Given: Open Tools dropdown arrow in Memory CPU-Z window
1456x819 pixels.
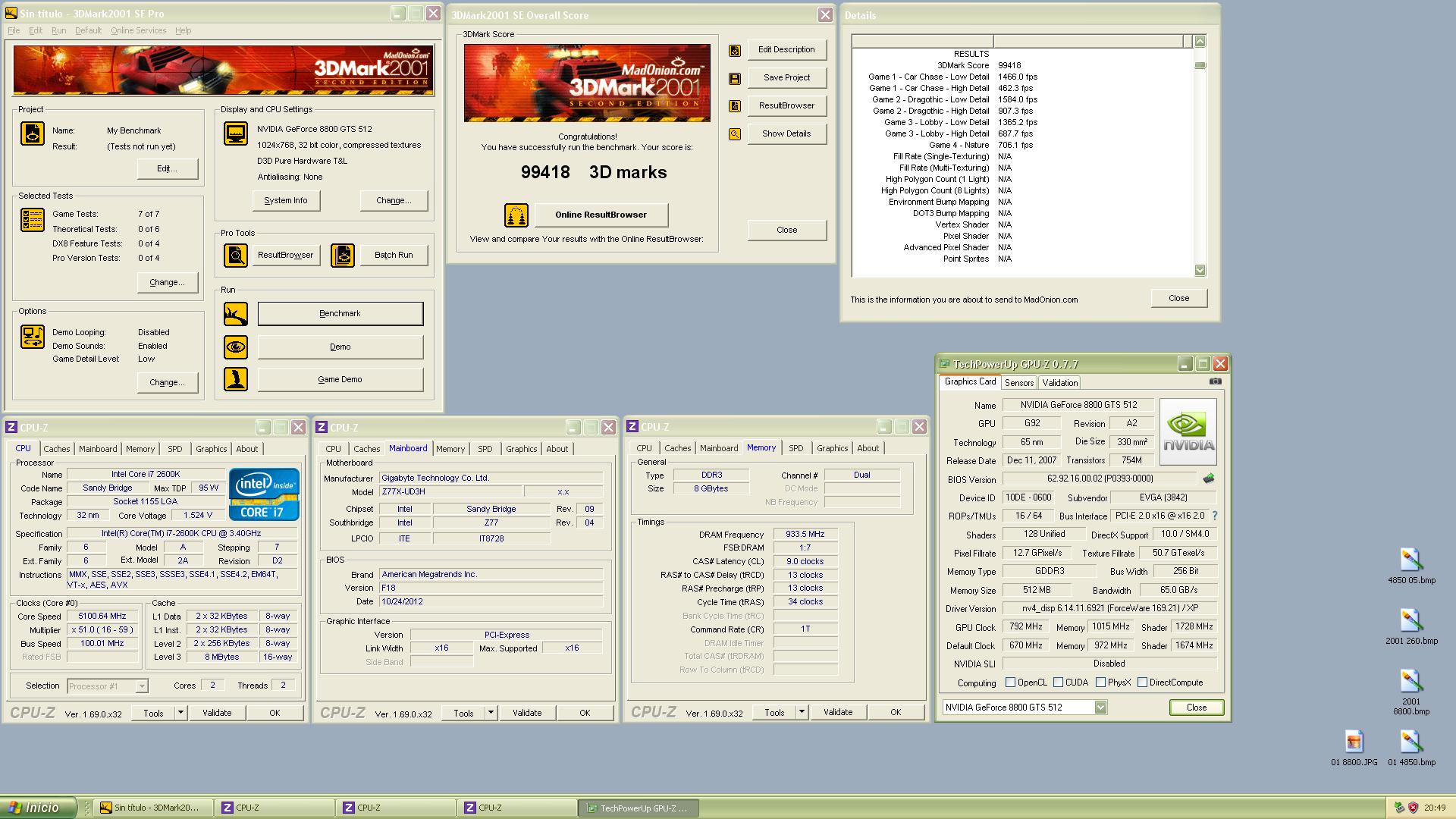Looking at the screenshot, I should (x=802, y=712).
